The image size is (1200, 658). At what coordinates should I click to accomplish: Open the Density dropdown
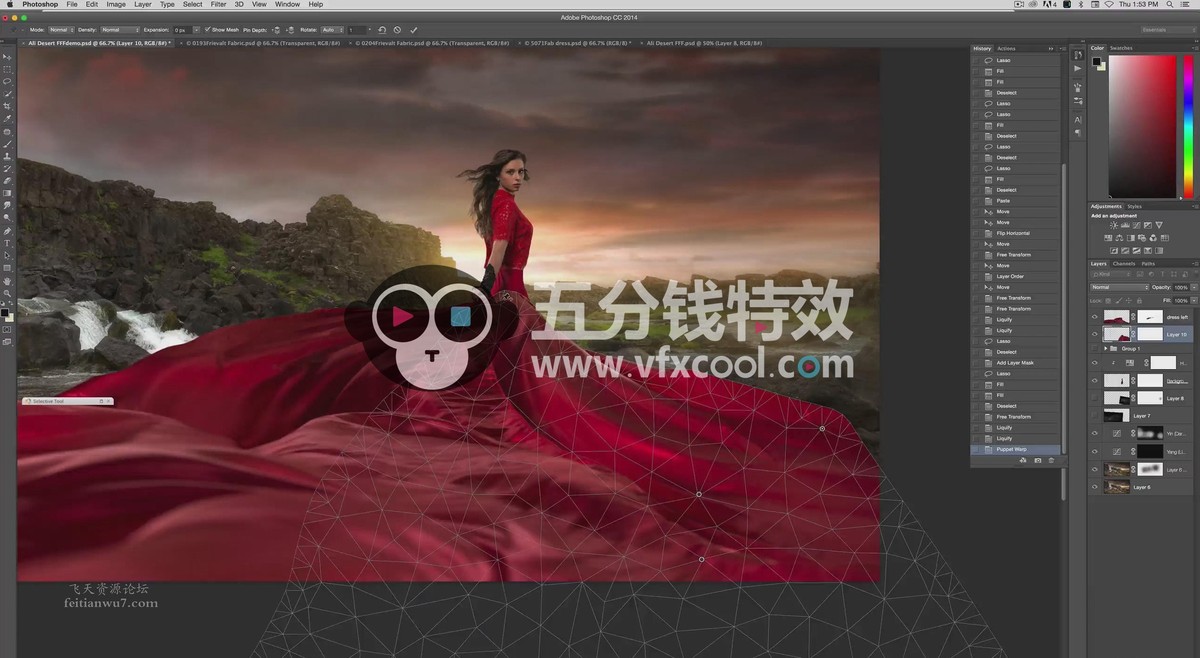pos(119,30)
